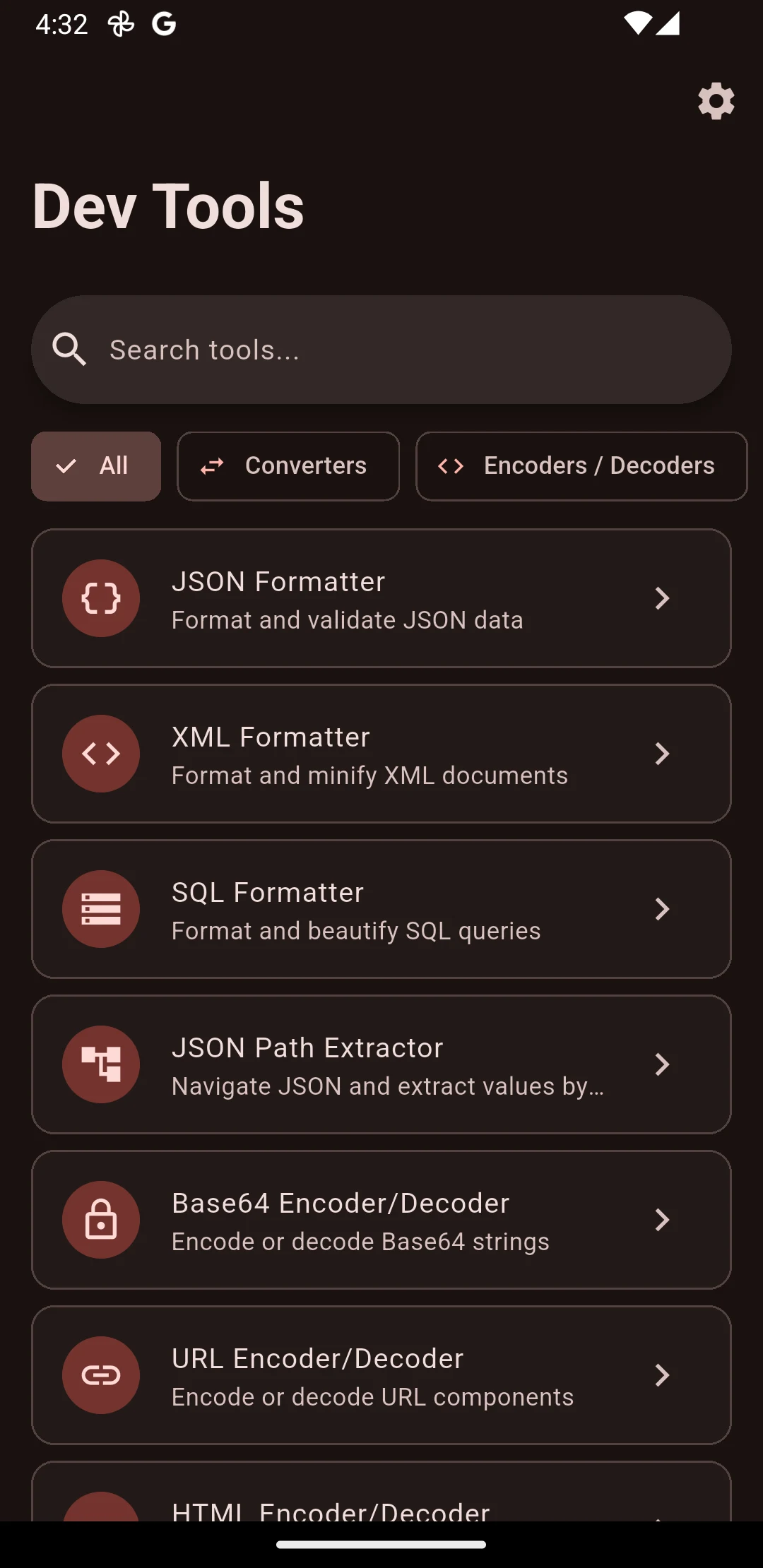
Task: Open XML Formatter via its chevron arrow
Action: point(662,754)
